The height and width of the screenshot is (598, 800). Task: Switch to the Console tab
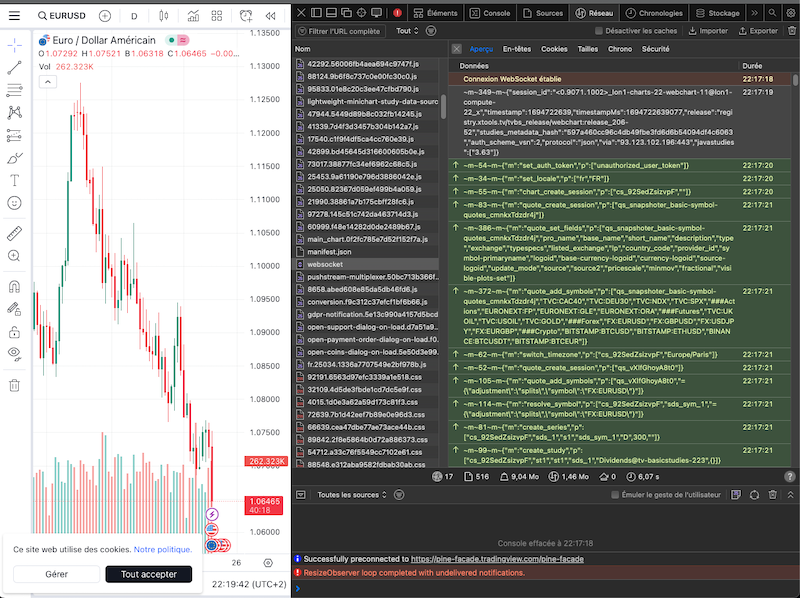(490, 13)
